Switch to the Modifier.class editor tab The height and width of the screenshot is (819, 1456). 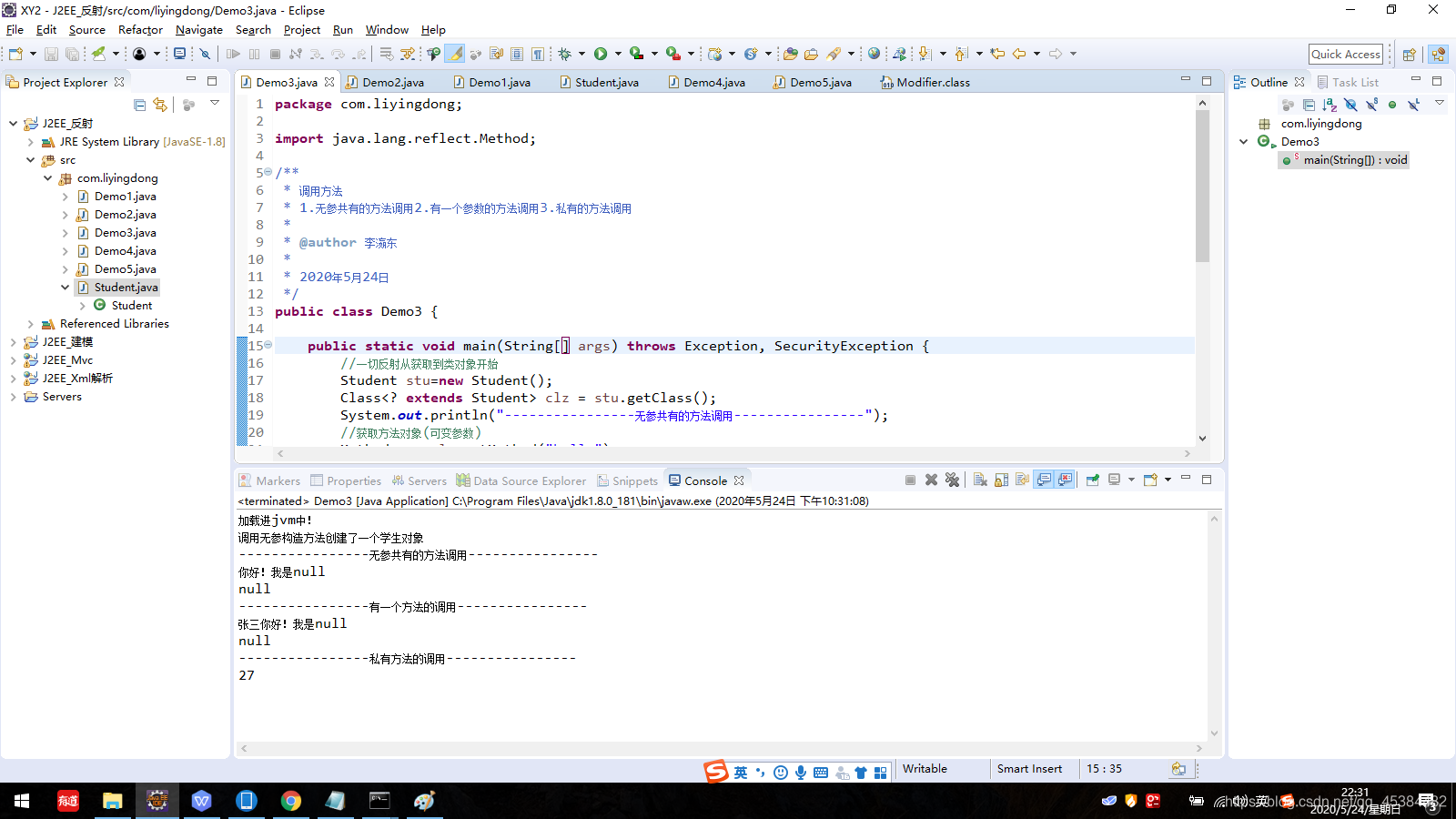tap(925, 82)
